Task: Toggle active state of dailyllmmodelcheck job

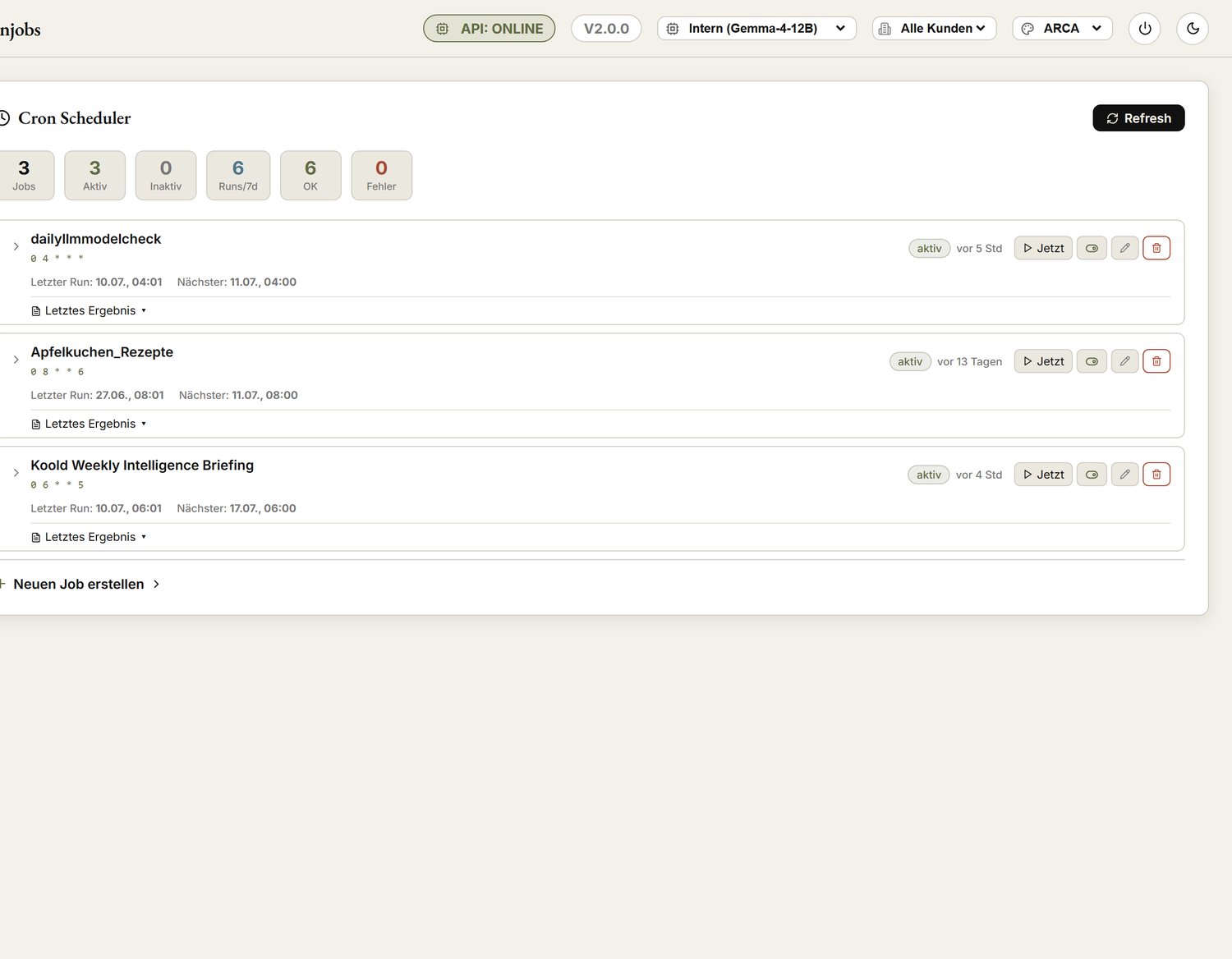Action: tap(1092, 248)
